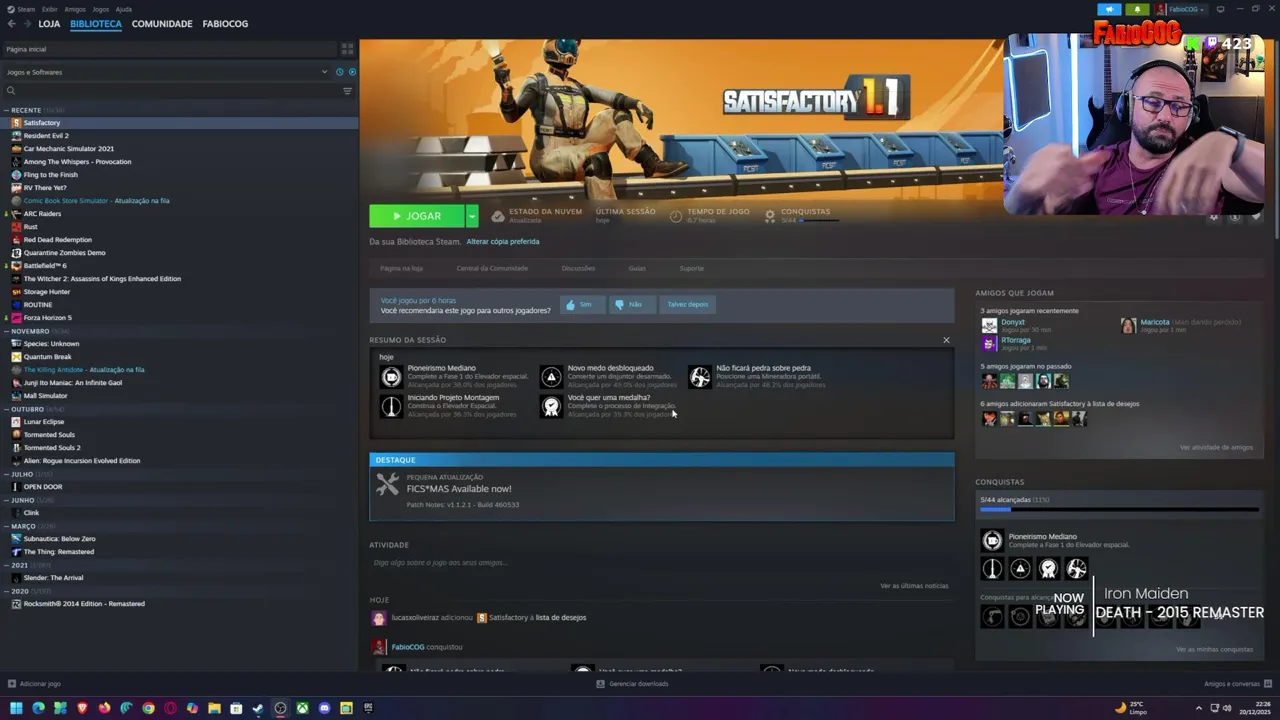The image size is (1280, 720).
Task: Click the library search magnifier icon
Action: pyautogui.click(x=11, y=91)
